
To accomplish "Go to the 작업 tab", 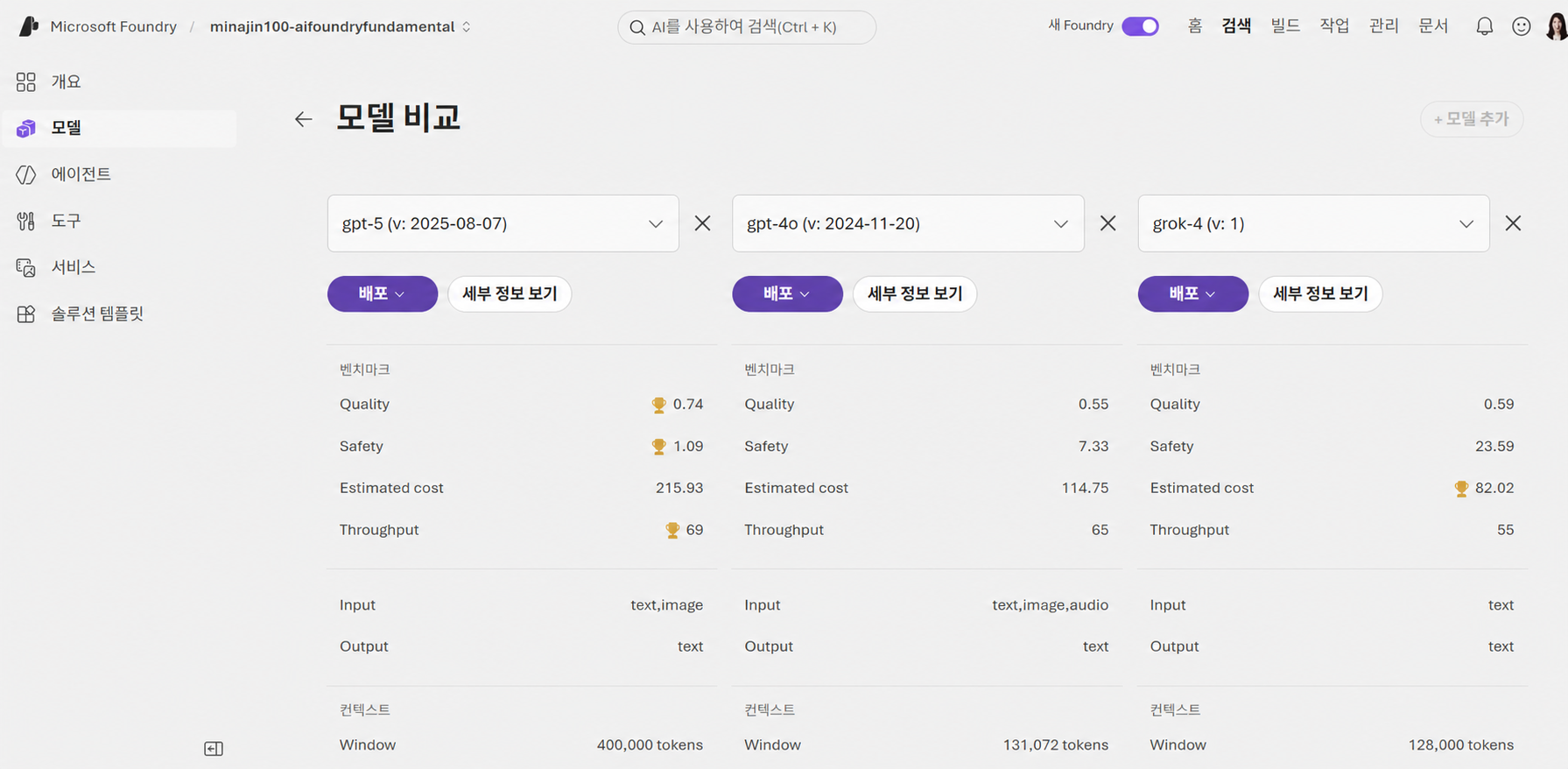I will pyautogui.click(x=1334, y=26).
